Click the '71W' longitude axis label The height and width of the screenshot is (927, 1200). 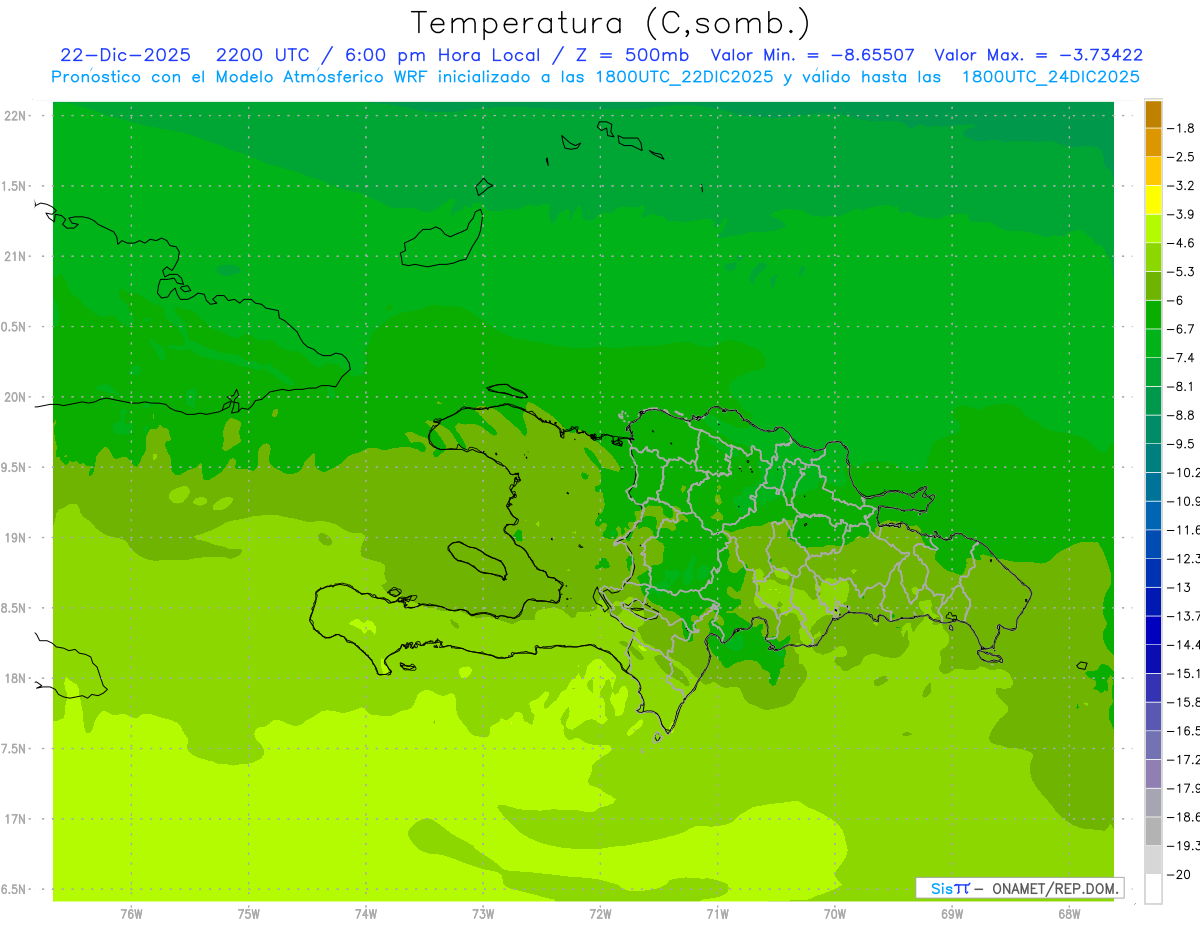tap(717, 914)
